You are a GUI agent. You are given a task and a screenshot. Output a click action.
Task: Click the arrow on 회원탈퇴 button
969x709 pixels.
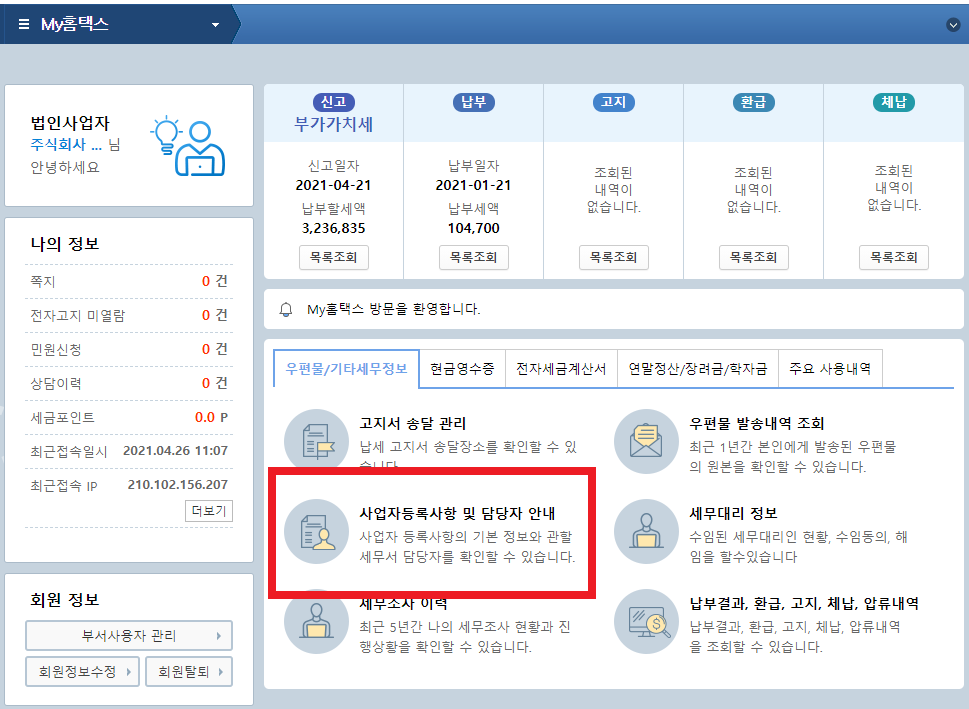pyautogui.click(x=221, y=672)
